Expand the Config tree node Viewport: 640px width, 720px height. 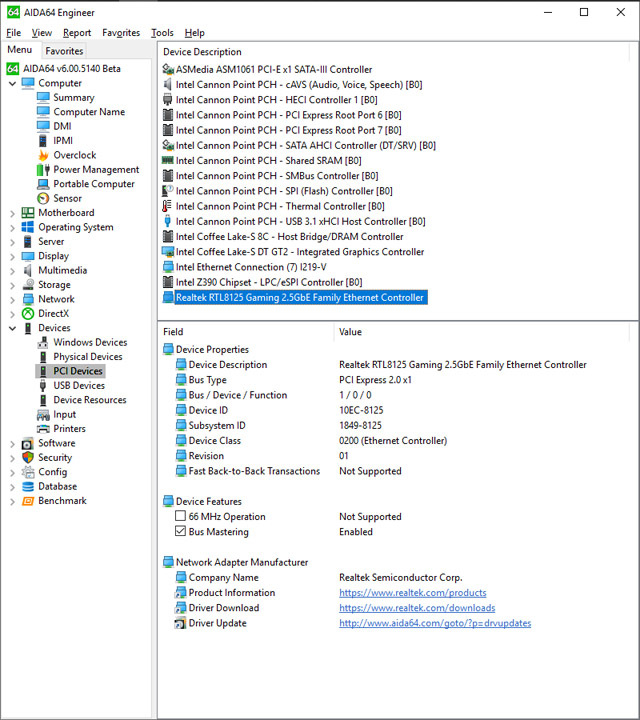point(12,472)
